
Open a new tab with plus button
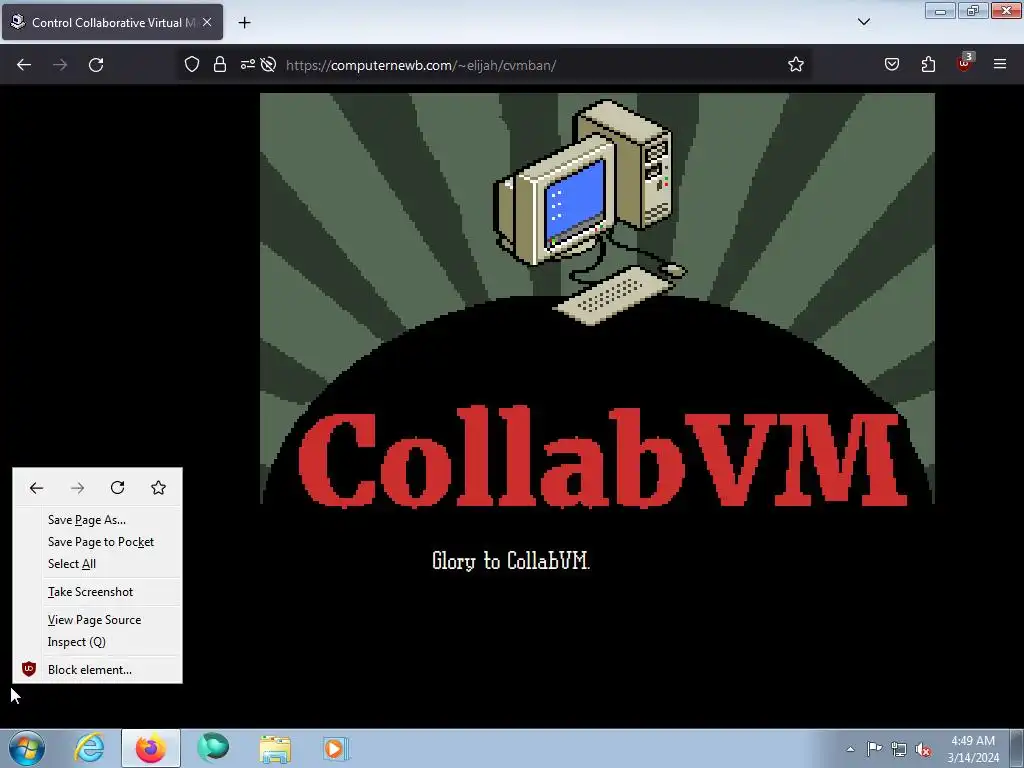pos(244,23)
